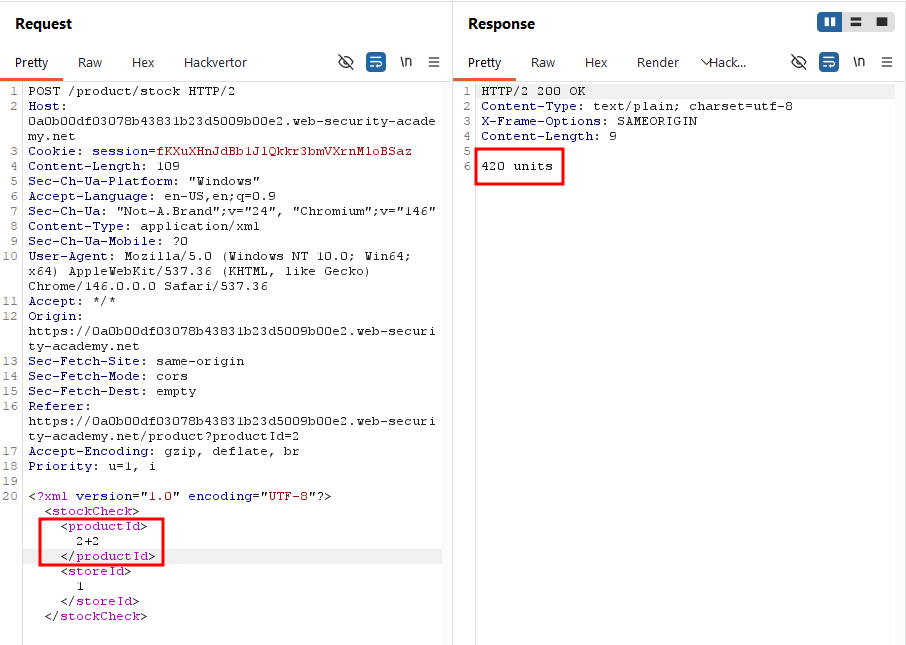Screen dimensions: 906x645
Task: Show \n line breaks in Response panel
Action: click(859, 62)
